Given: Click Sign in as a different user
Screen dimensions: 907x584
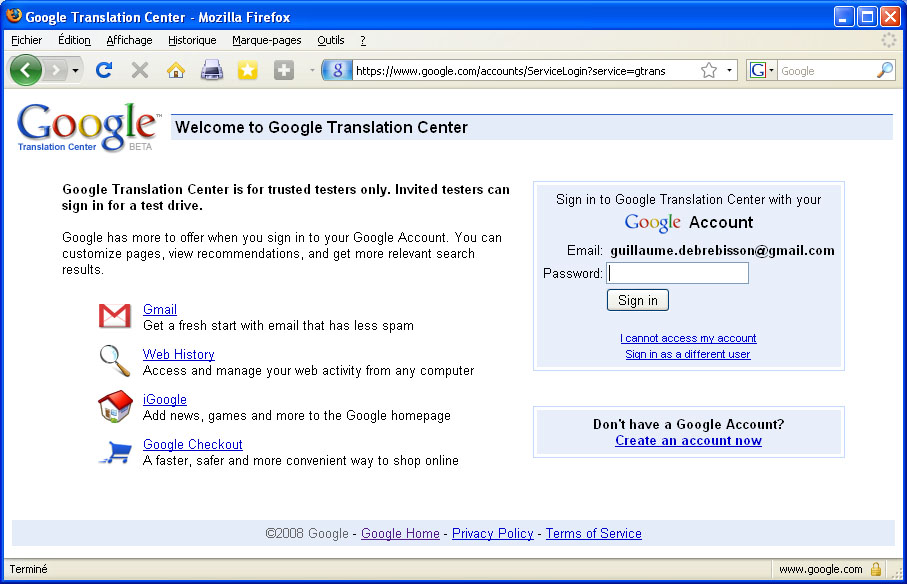Looking at the screenshot, I should [x=688, y=354].
